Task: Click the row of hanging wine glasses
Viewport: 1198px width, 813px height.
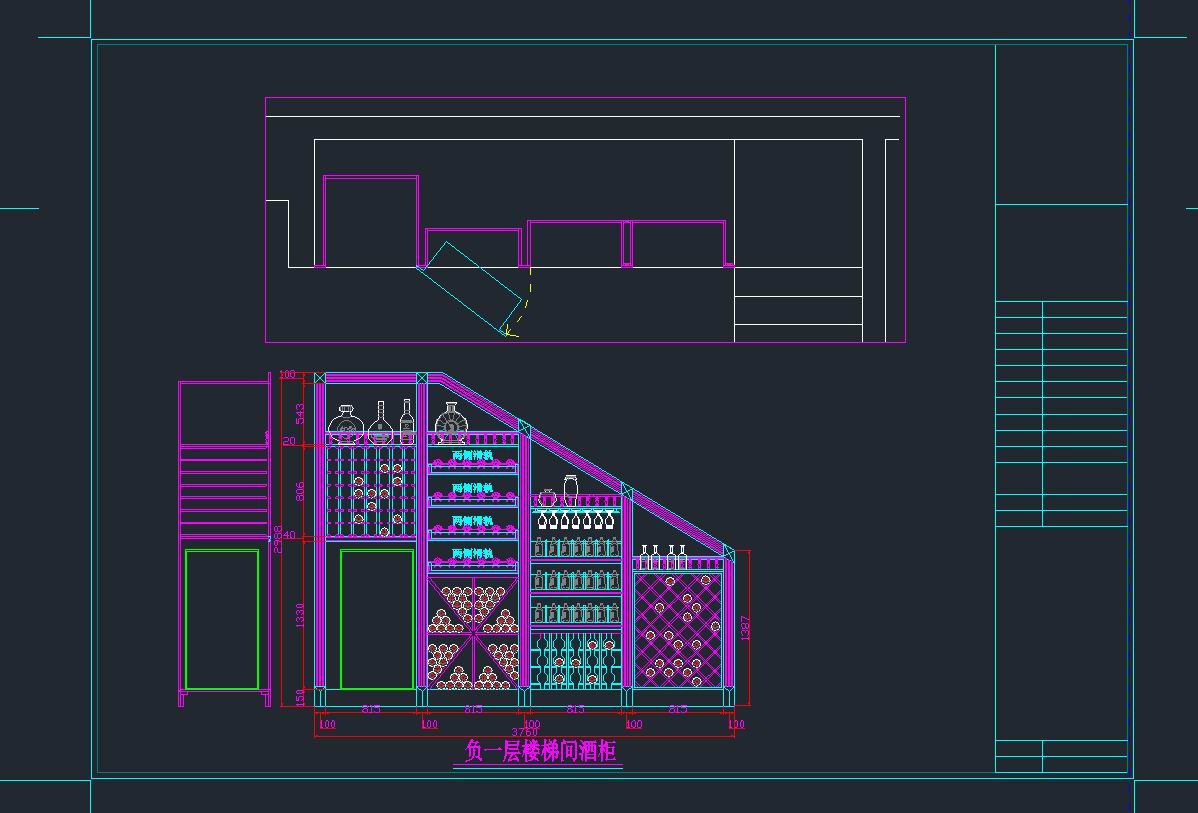Action: 575,520
